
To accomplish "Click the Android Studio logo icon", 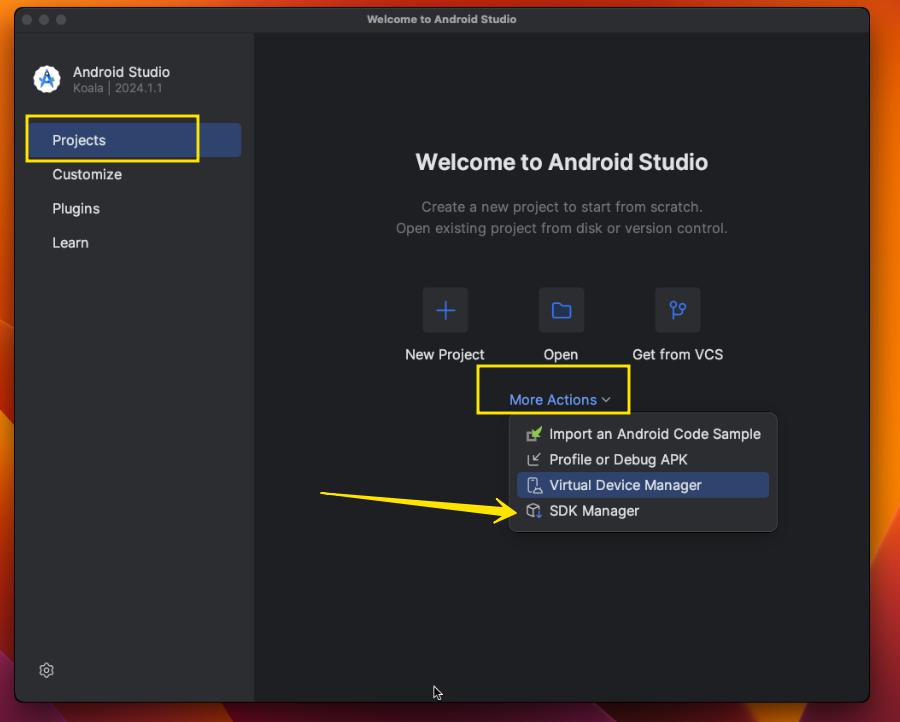I will 47,79.
